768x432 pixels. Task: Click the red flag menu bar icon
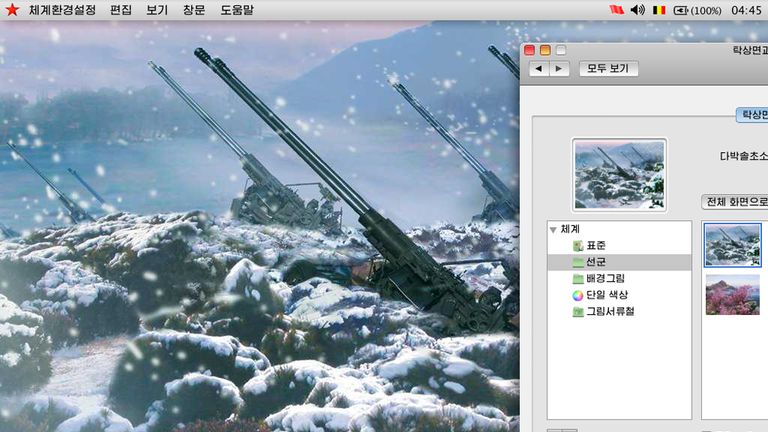coord(615,10)
